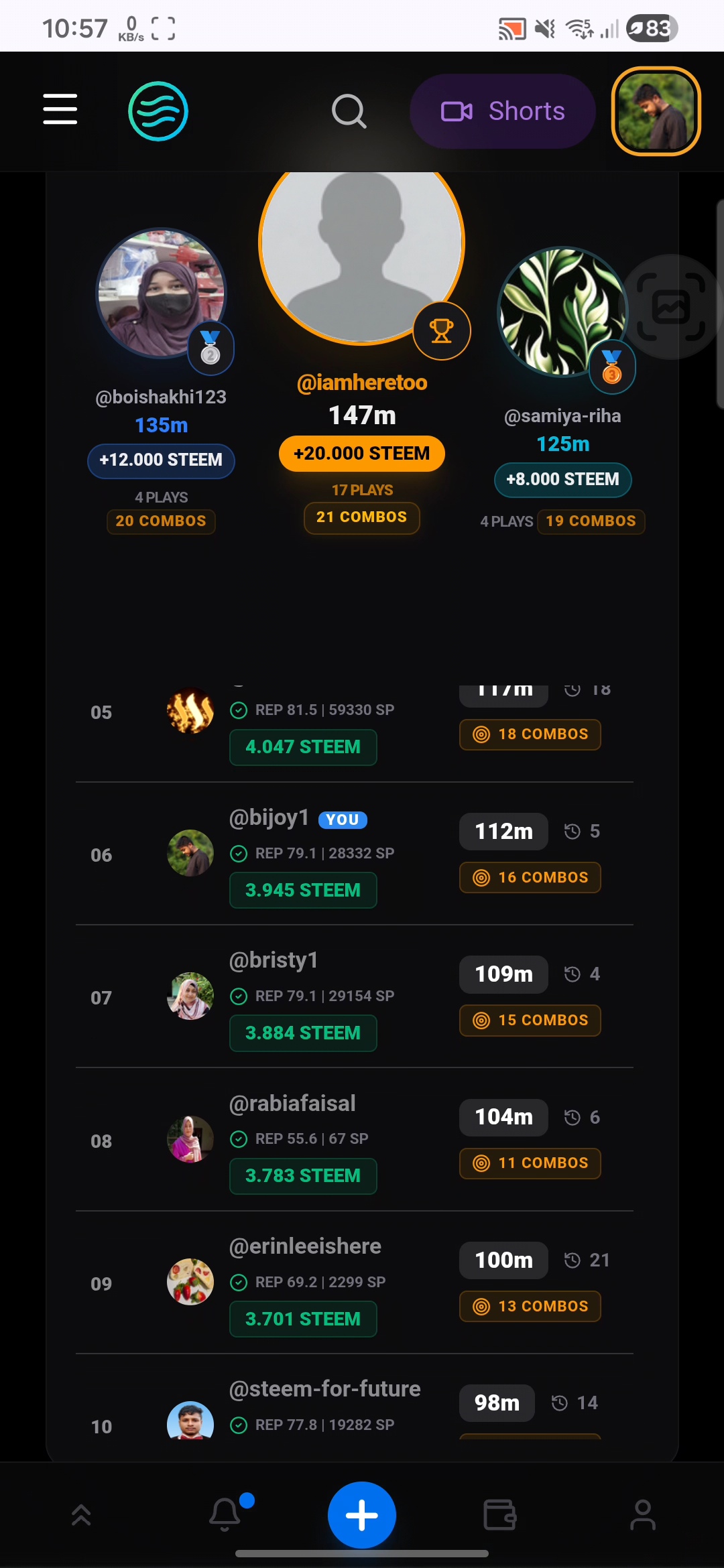
Task: Open @boishakhi123 second place avatar
Action: (x=162, y=293)
